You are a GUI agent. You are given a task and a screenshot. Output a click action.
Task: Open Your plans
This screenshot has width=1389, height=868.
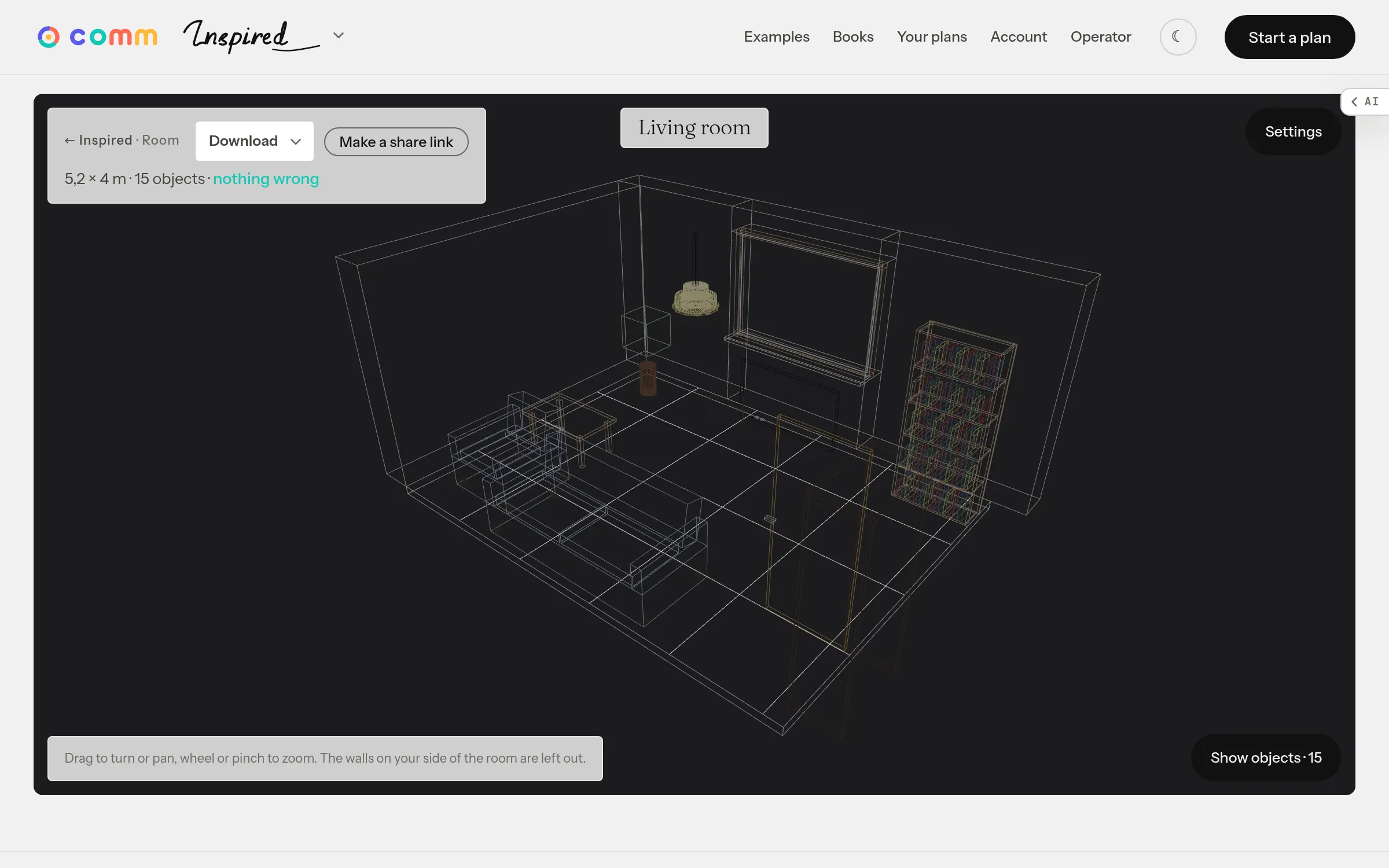pyautogui.click(x=932, y=37)
